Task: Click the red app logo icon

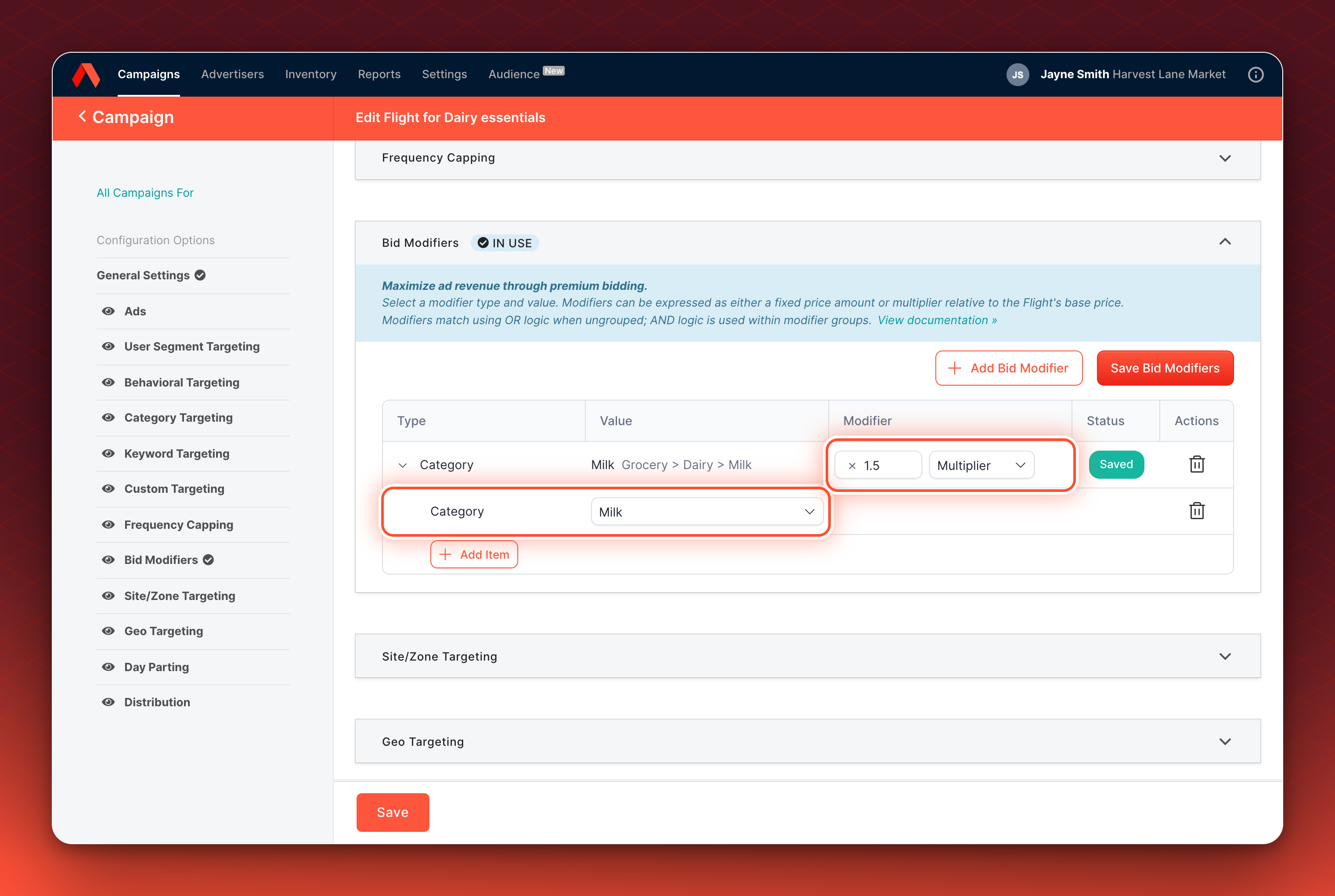Action: [86, 75]
